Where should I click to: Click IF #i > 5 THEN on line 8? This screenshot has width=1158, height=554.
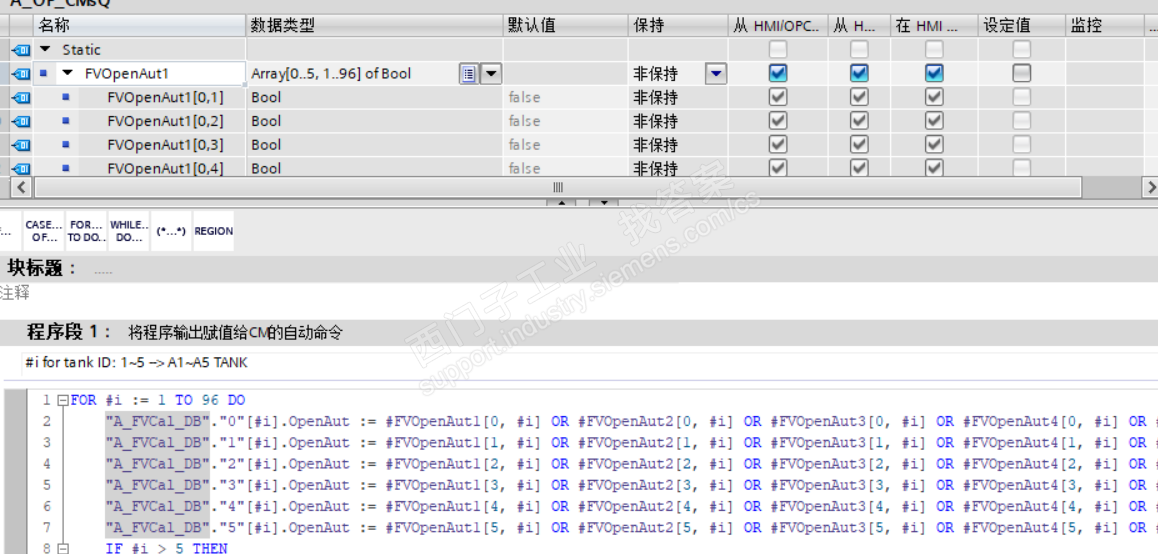[x=167, y=549]
